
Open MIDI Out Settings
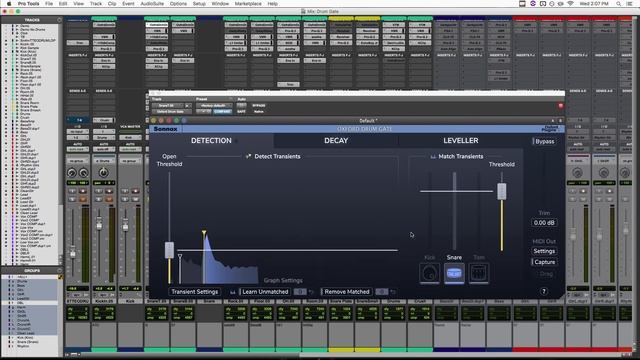pyautogui.click(x=544, y=251)
